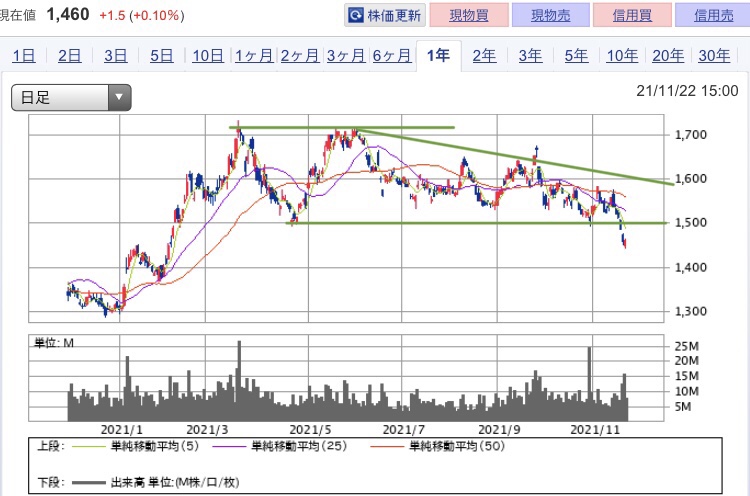This screenshot has width=750, height=496.
Task: Click the 1,500 price axis label
Action: click(690, 222)
